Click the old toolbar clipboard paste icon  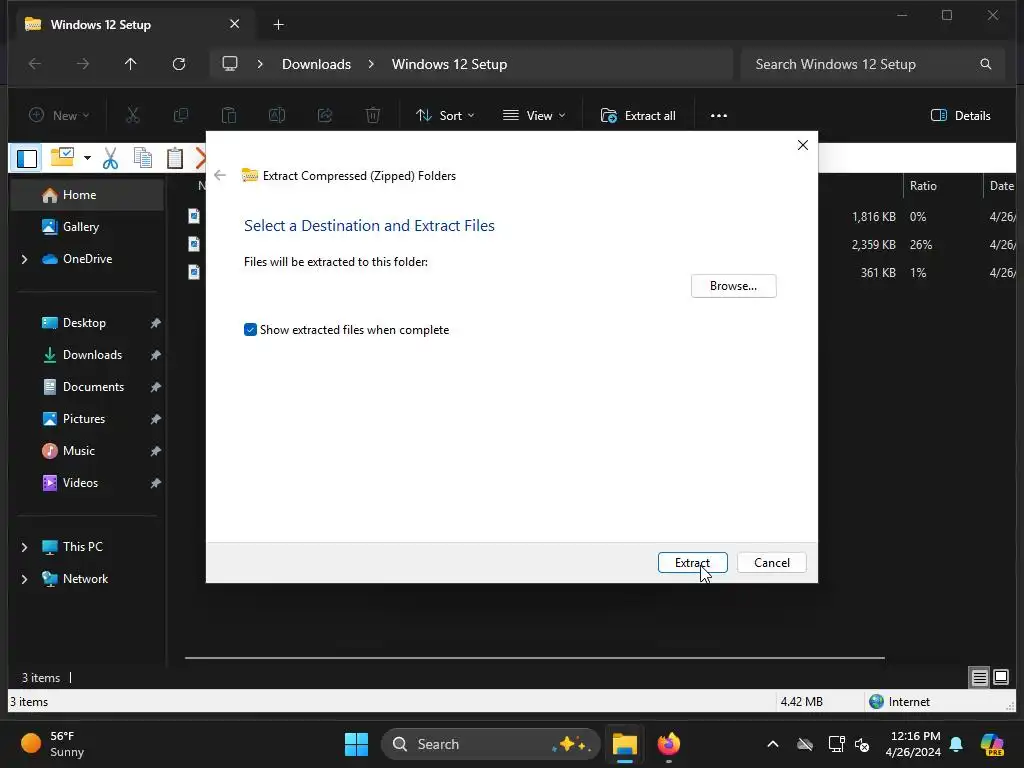(174, 158)
